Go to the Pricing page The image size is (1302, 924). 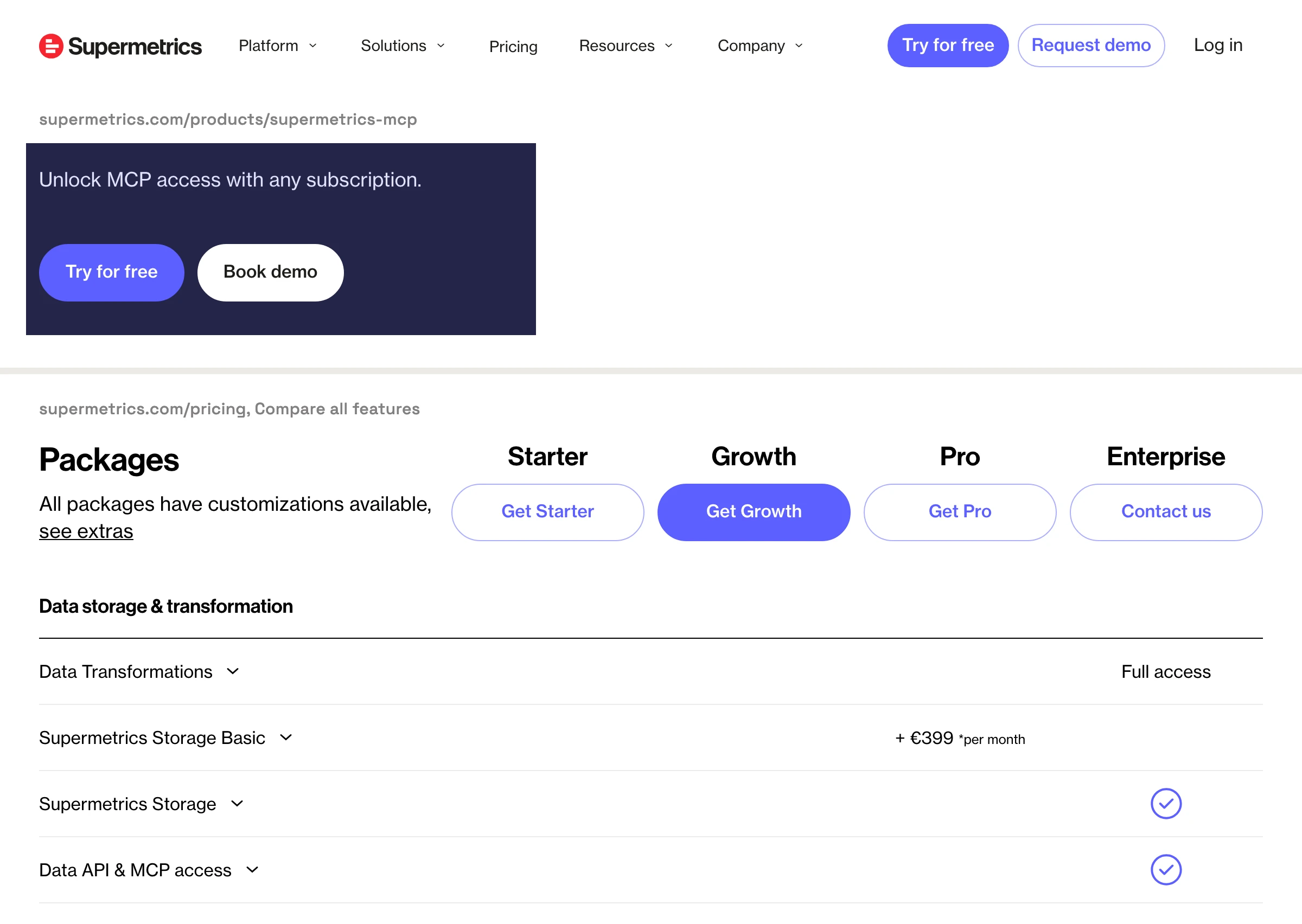513,46
